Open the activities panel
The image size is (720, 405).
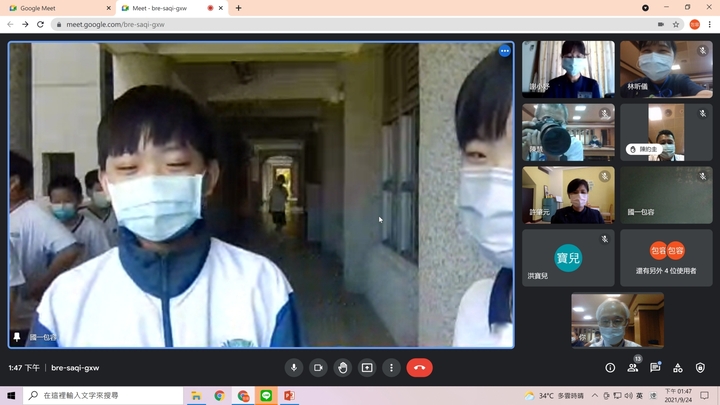pos(678,368)
